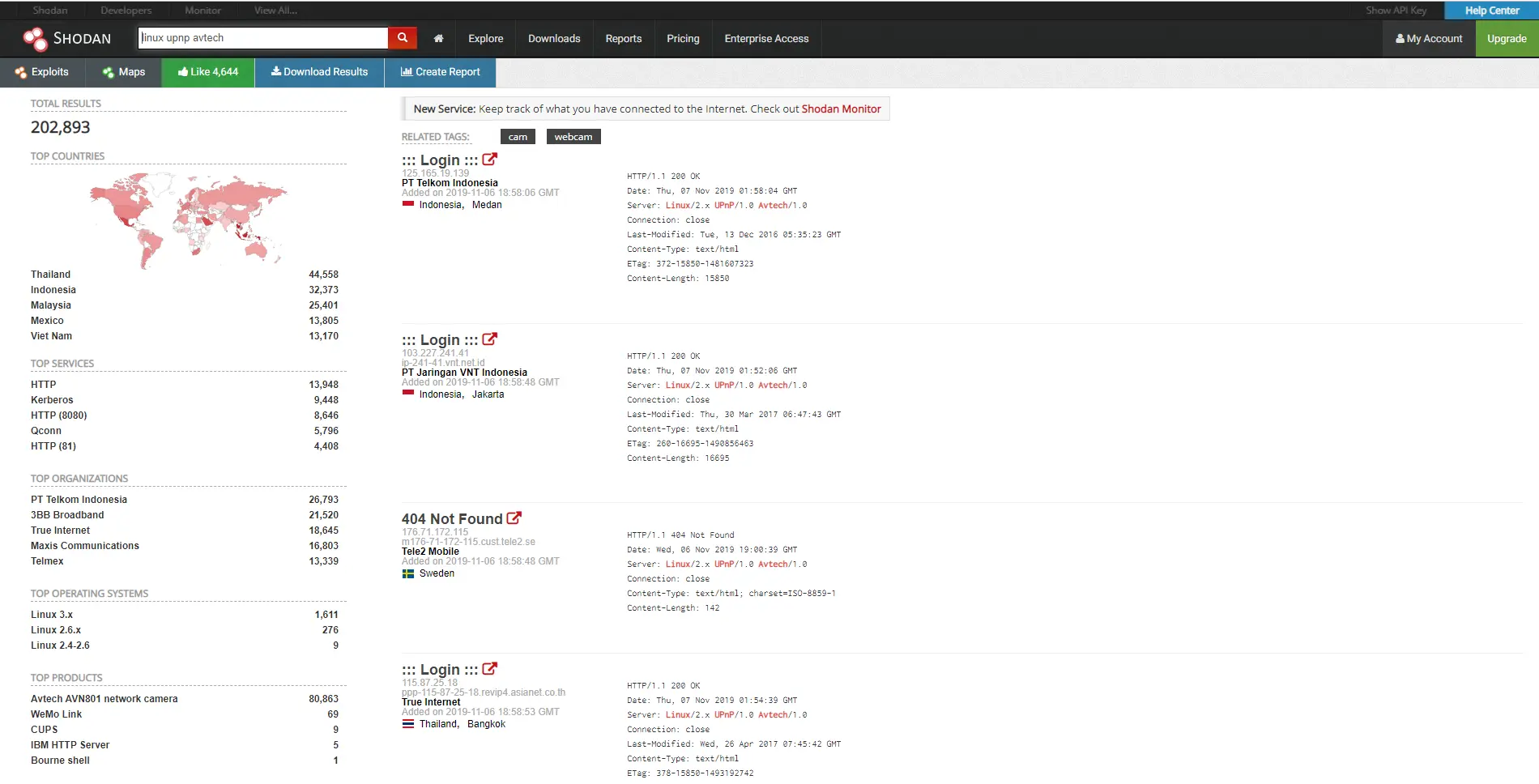
Task: Open the '404 Not Found' result title
Action: coord(452,519)
